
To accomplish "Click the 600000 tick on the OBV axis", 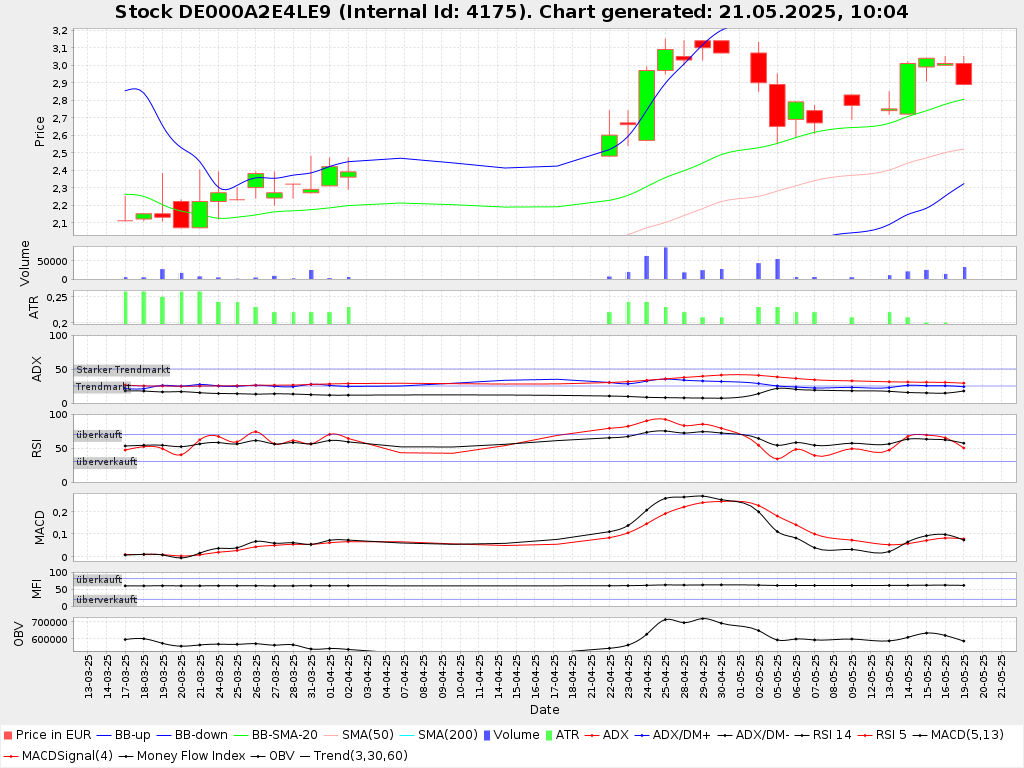I will click(50, 639).
